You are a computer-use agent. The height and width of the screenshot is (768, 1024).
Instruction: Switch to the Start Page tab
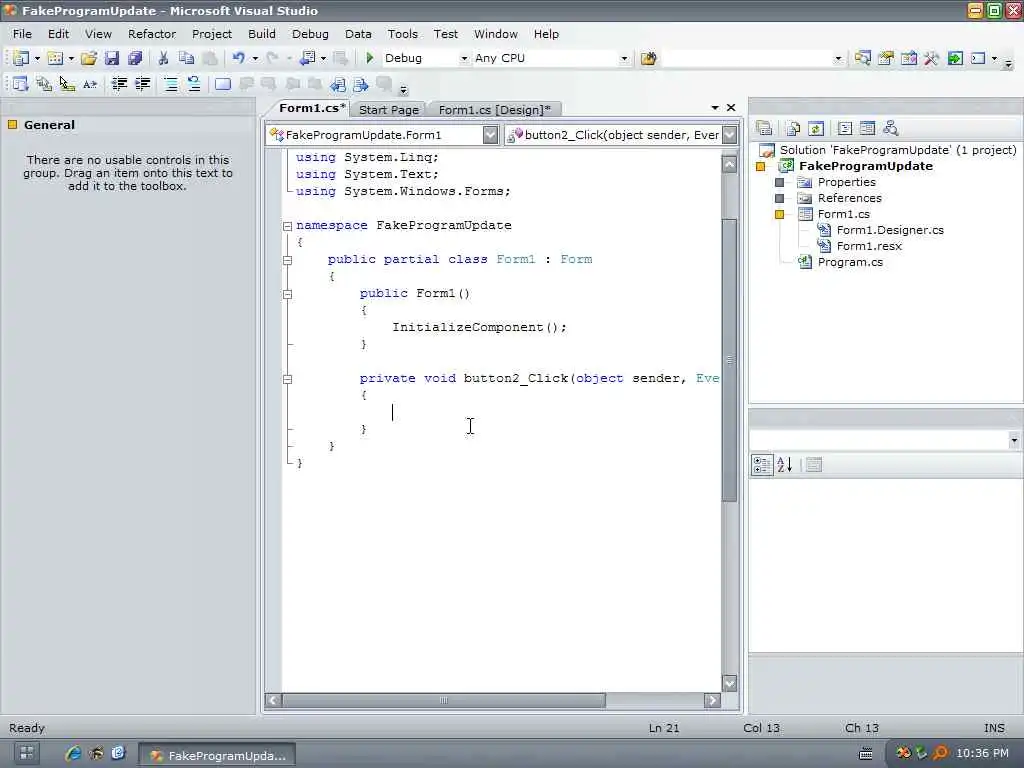389,110
